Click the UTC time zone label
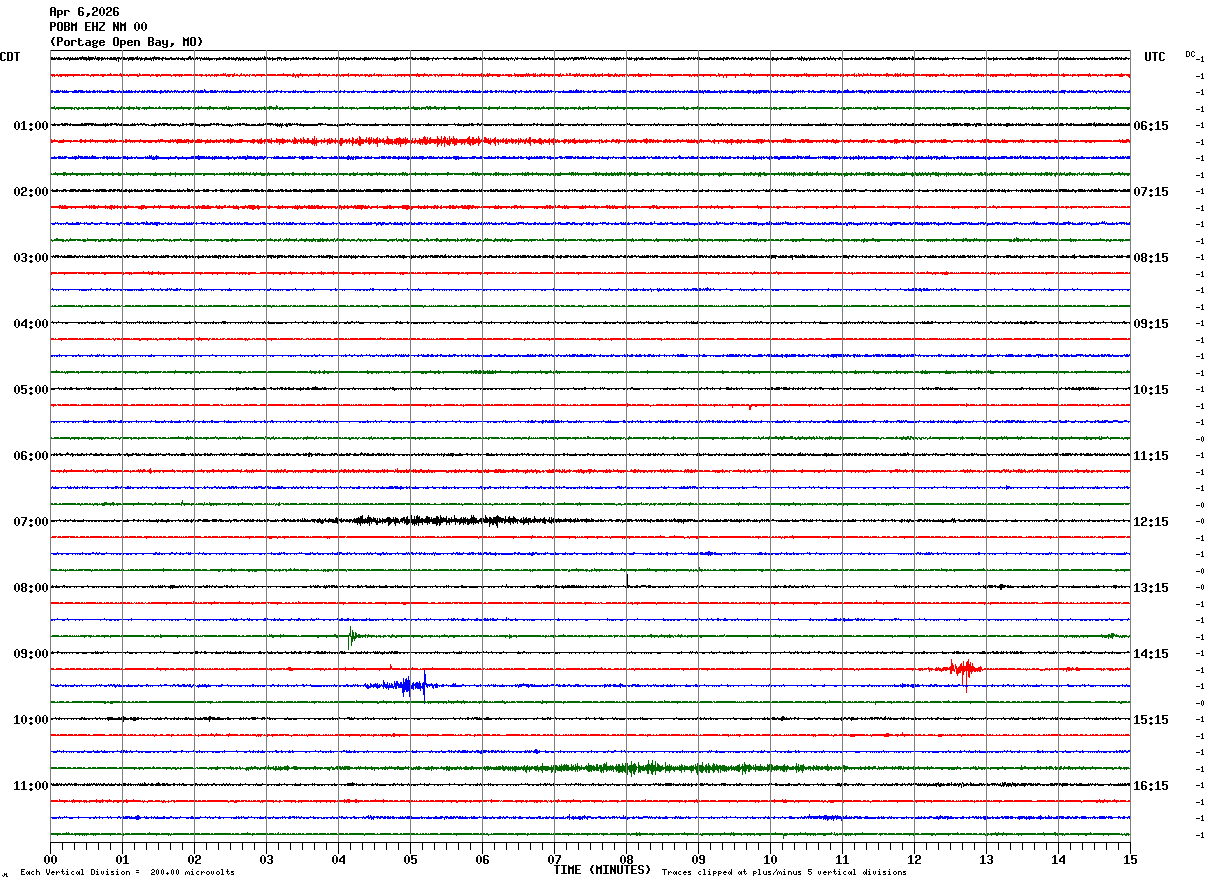The image size is (1210, 886). point(1155,57)
